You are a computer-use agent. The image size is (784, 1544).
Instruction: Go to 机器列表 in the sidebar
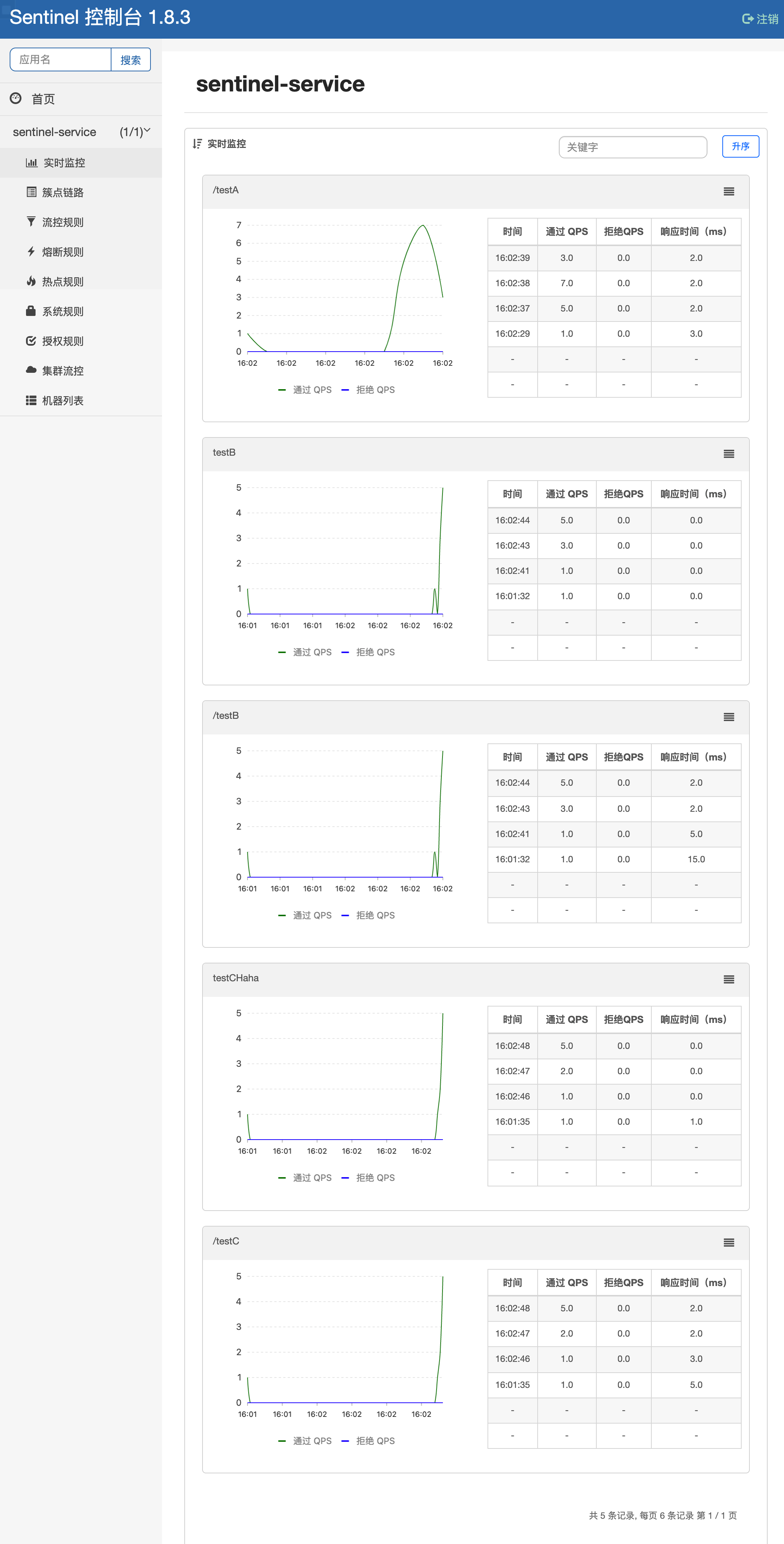[62, 400]
